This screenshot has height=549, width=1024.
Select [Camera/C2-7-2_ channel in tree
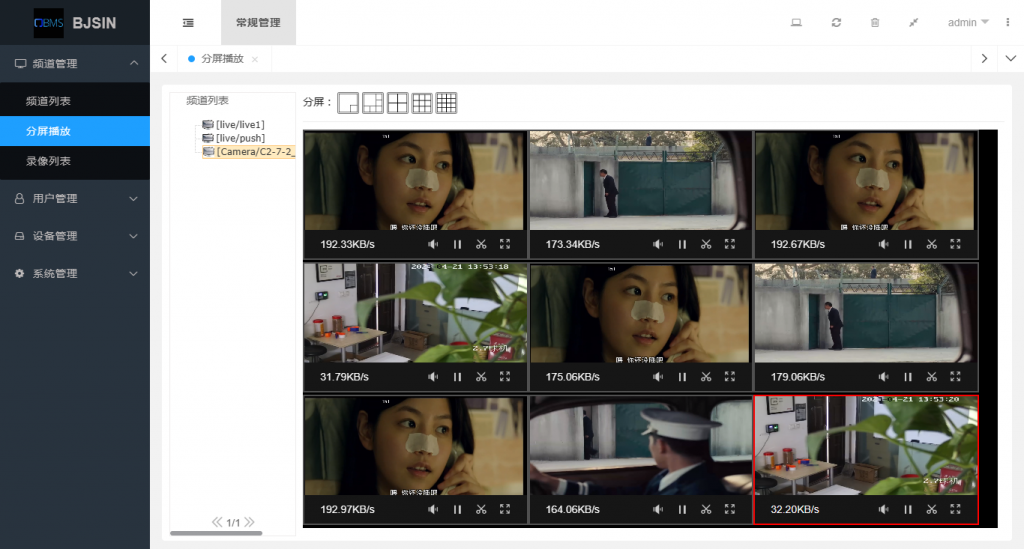coord(248,151)
